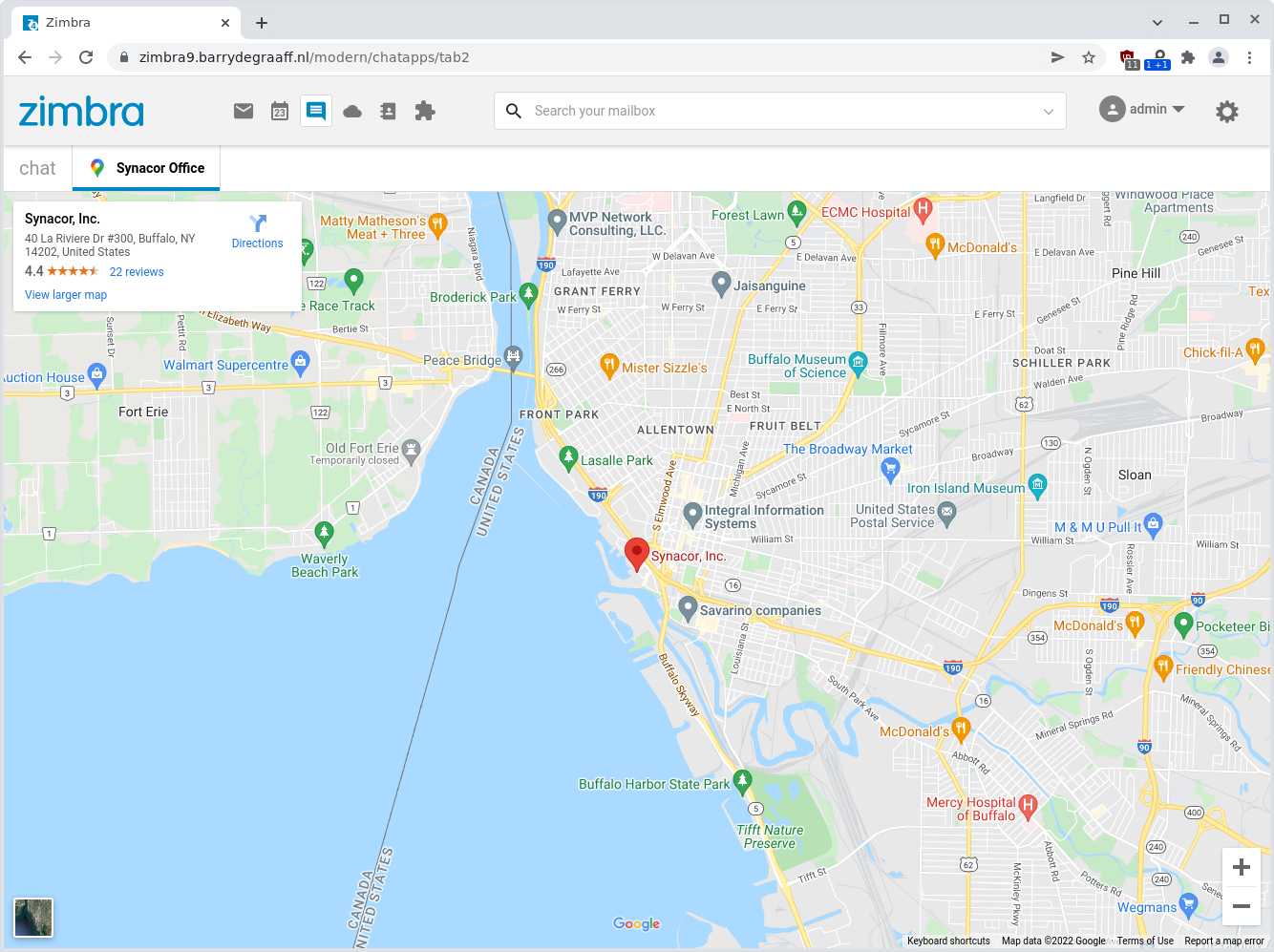Click the MVP Network Consulting marker
Viewport: 1274px width, 952px height.
tap(558, 221)
